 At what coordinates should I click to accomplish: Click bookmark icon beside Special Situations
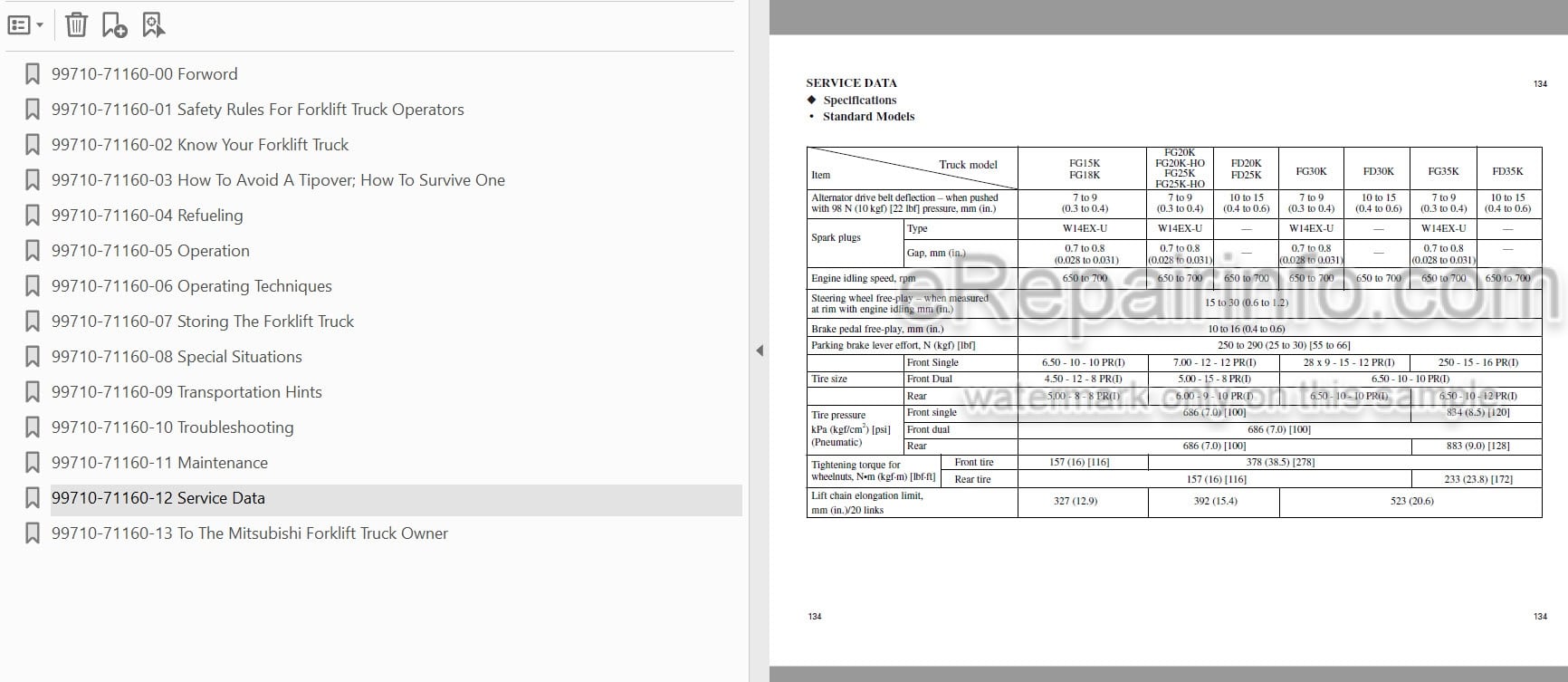33,357
